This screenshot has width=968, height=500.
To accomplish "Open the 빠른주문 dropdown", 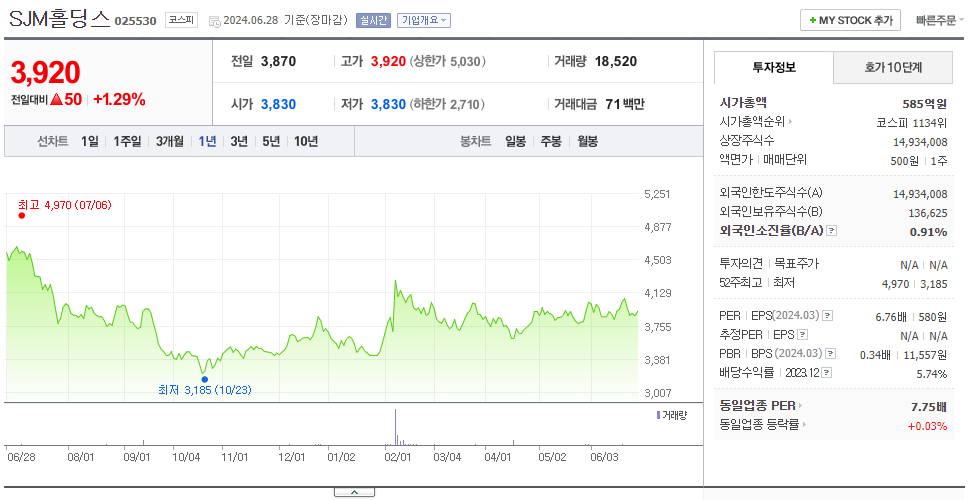I will [940, 20].
